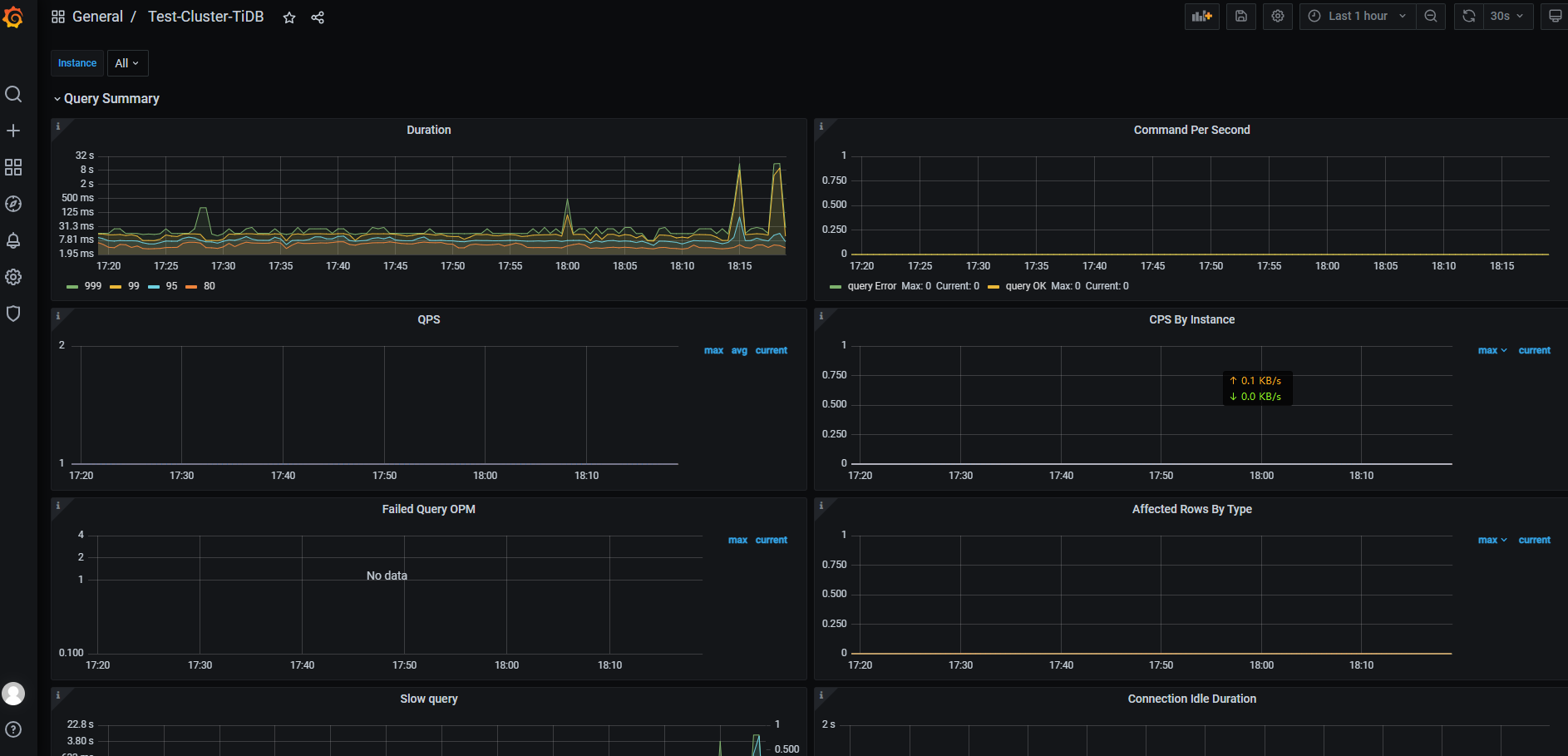Click the Grafana logo home icon
This screenshot has width=1568, height=756.
(13, 17)
